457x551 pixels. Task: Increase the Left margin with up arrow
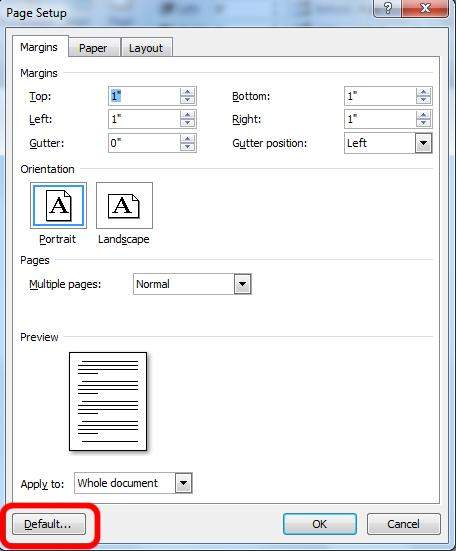point(188,115)
